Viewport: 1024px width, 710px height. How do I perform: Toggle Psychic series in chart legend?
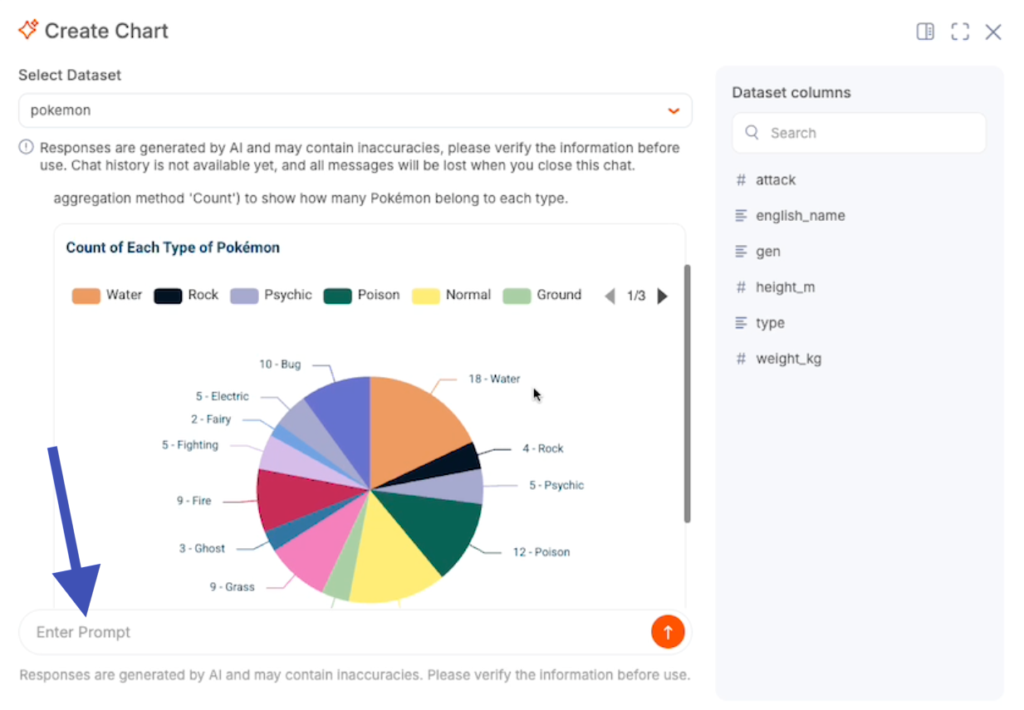pos(271,295)
